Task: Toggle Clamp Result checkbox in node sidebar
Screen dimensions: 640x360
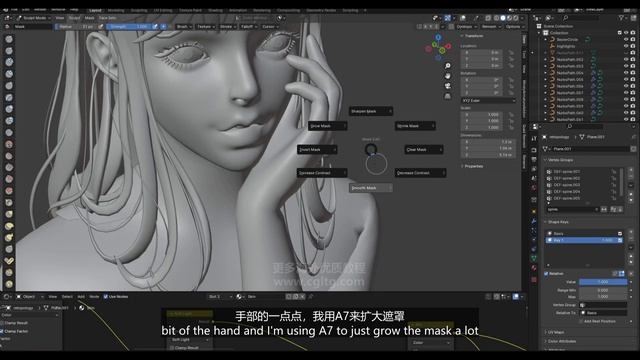Action: click(2, 323)
